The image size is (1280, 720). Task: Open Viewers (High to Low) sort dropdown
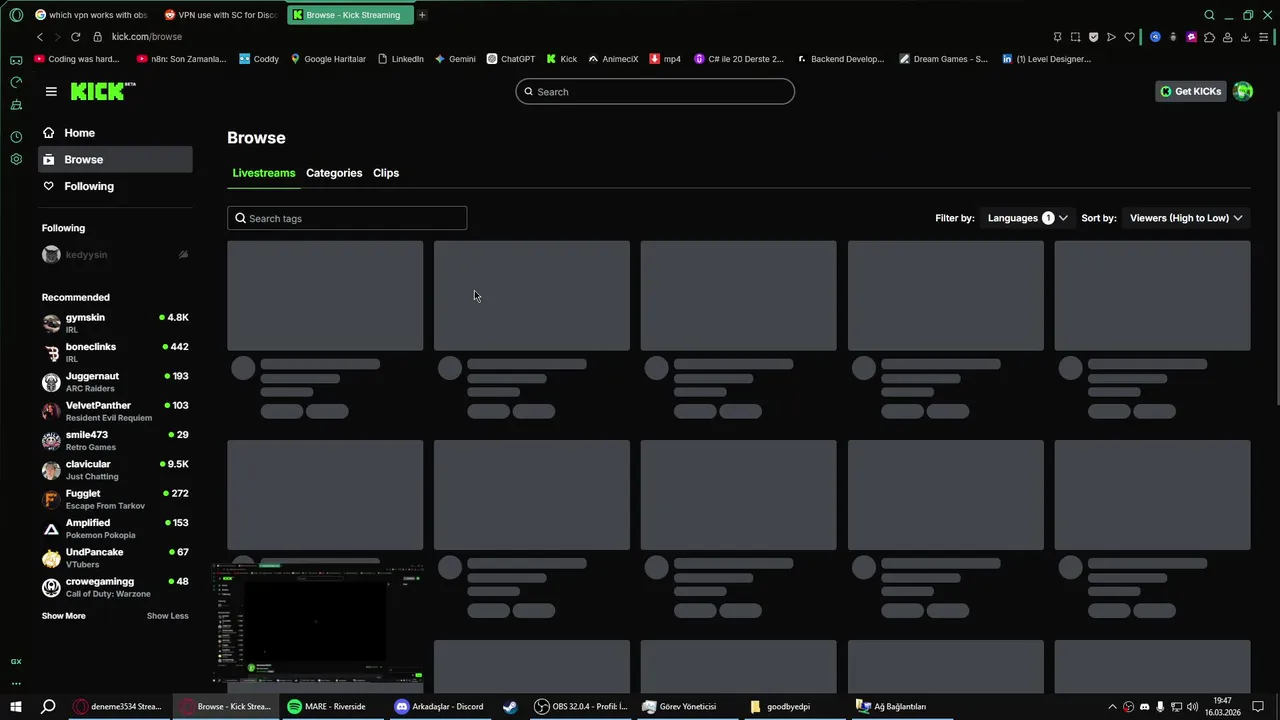pos(1186,218)
